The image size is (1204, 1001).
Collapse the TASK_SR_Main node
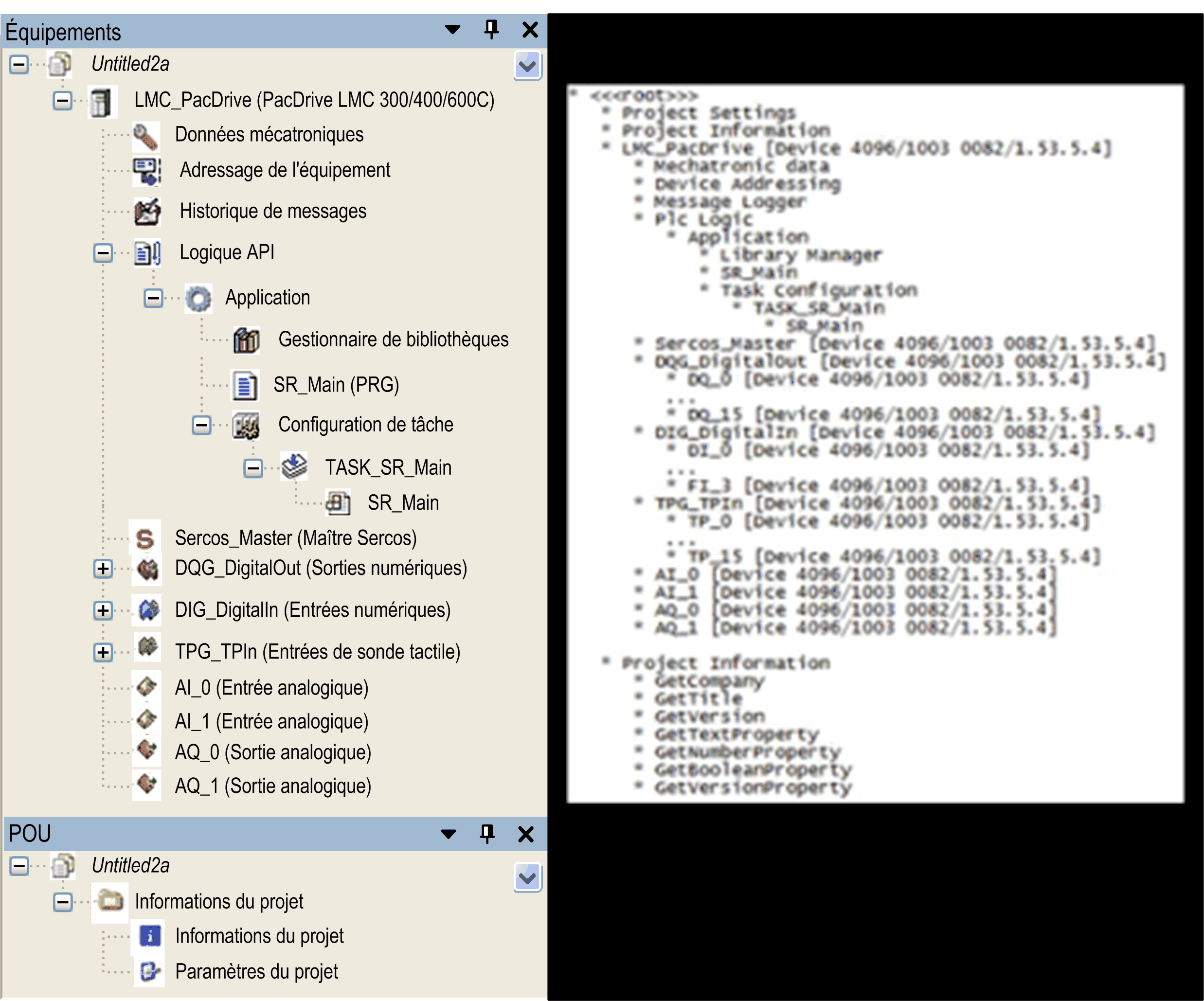pos(253,468)
